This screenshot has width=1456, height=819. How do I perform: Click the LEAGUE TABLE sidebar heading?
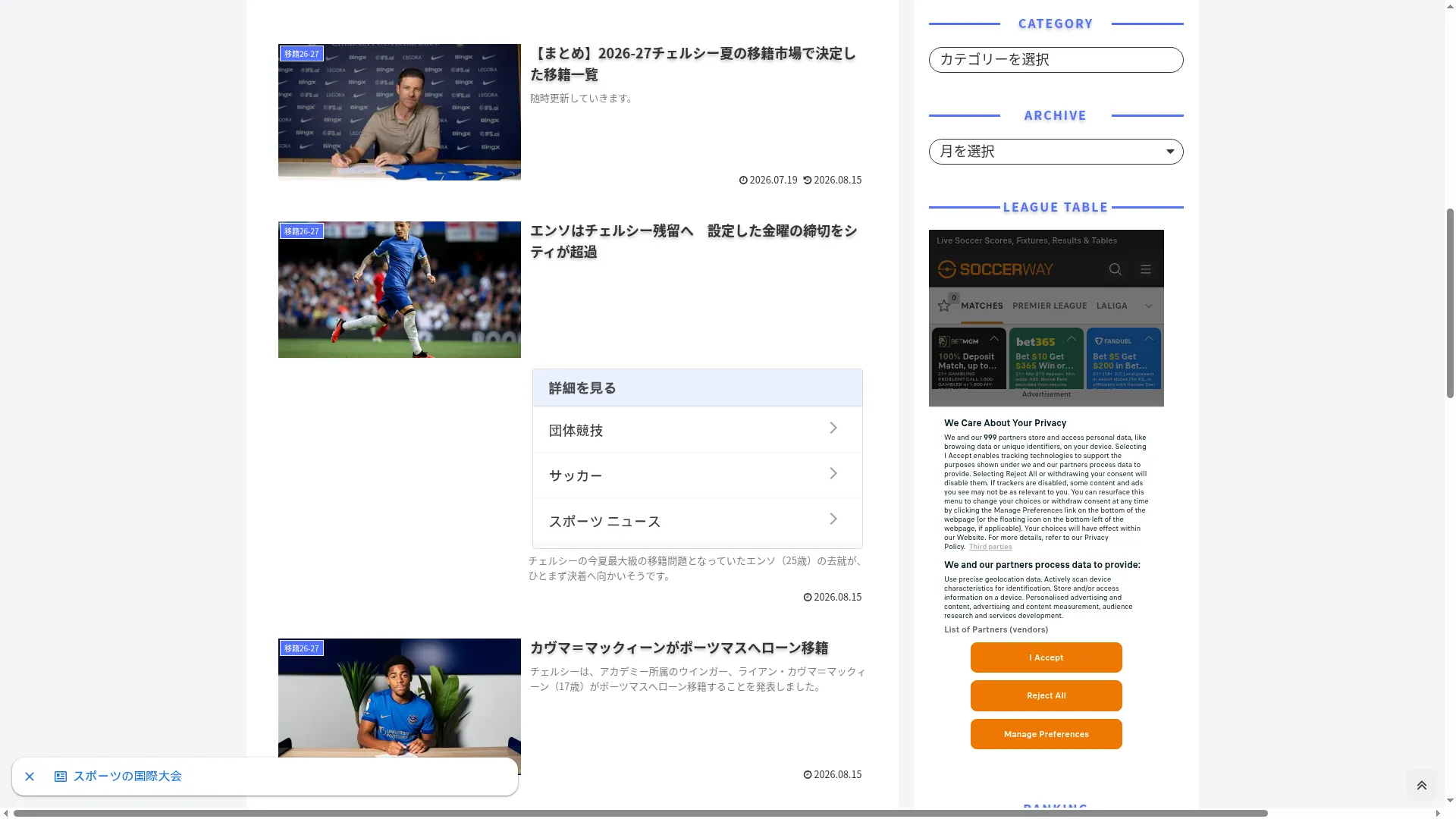point(1056,207)
